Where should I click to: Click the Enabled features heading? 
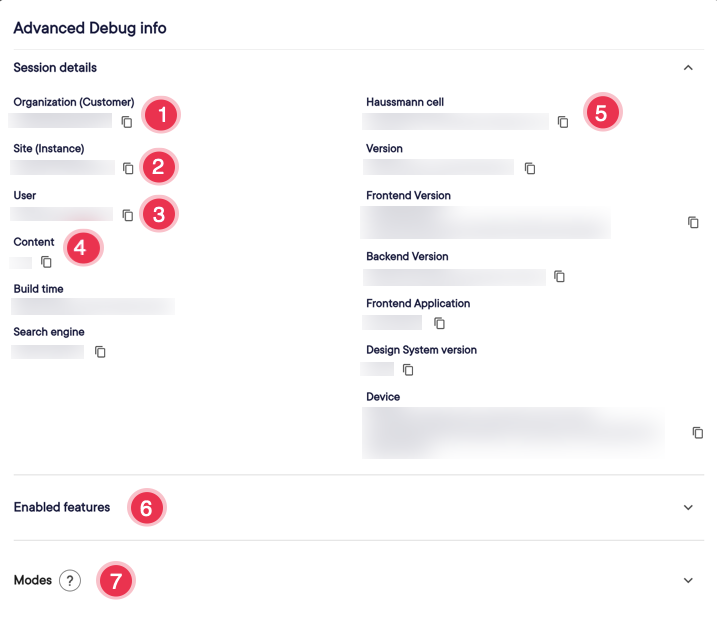click(x=62, y=507)
